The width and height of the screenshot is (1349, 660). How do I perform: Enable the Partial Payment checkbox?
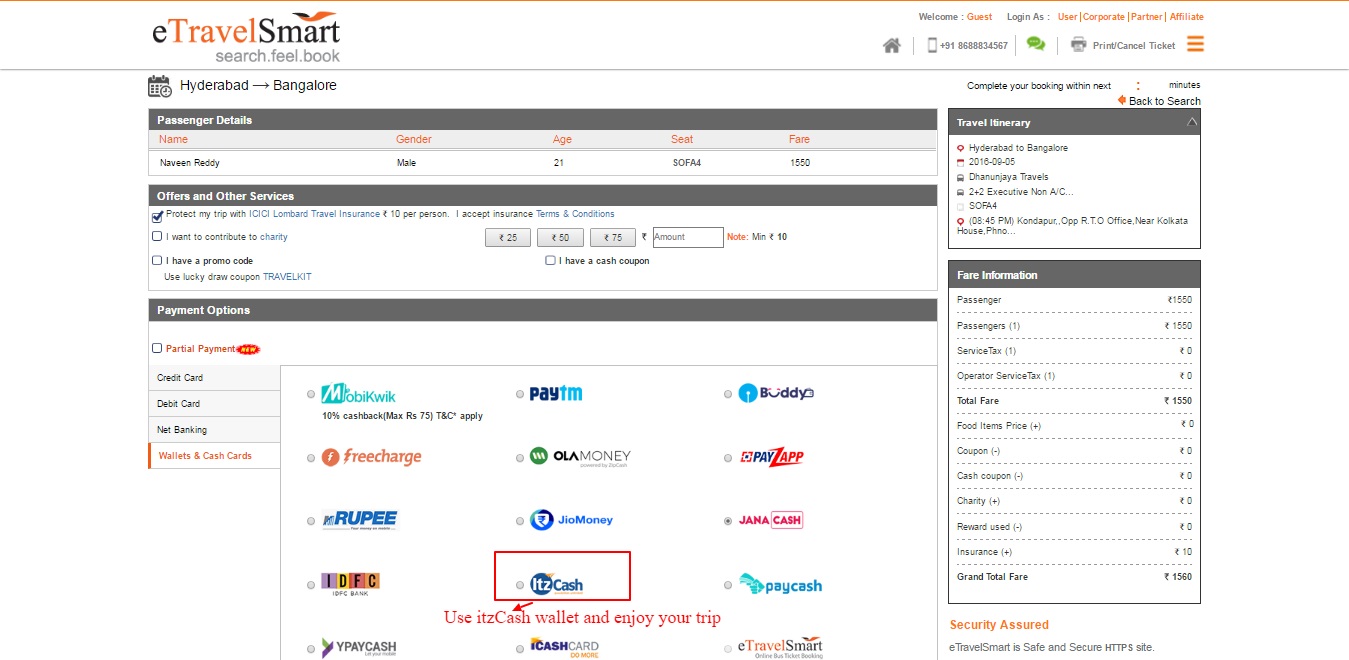tap(157, 349)
